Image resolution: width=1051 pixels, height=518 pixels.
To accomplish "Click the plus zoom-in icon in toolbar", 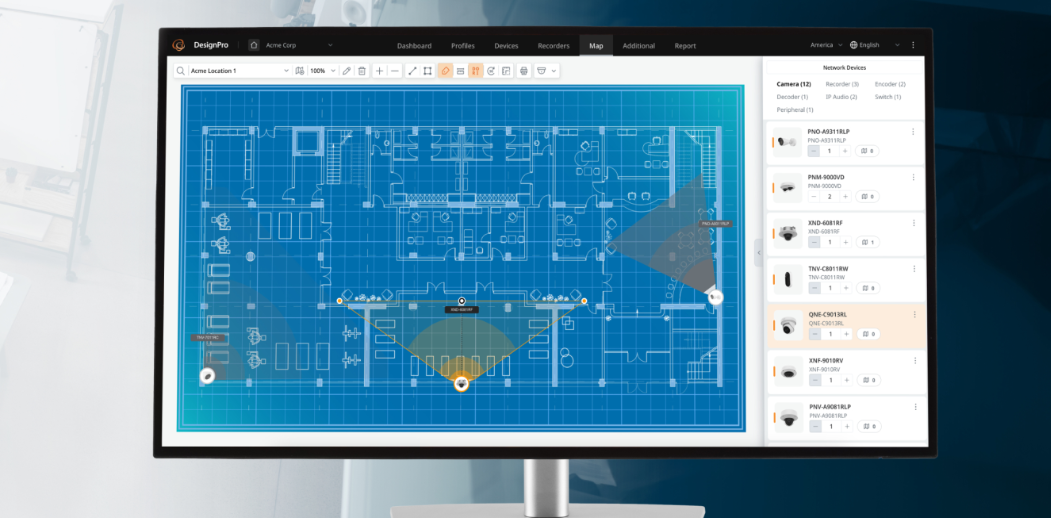I will point(379,70).
